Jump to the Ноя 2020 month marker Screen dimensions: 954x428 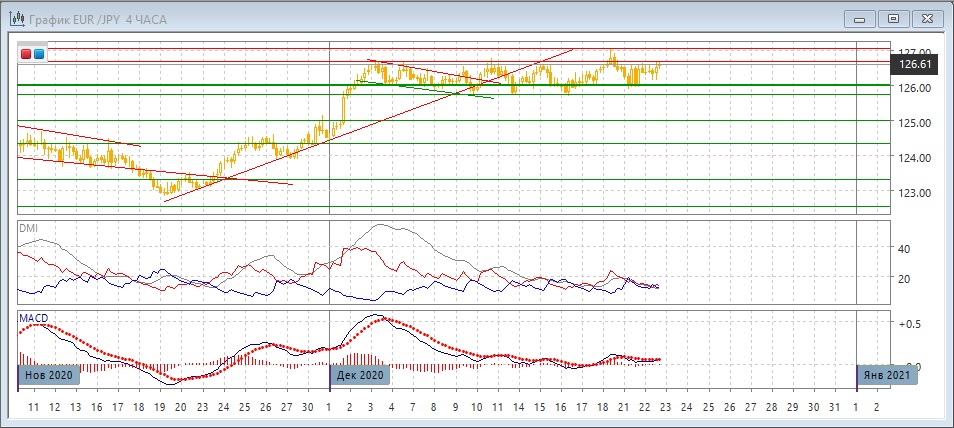pyautogui.click(x=48, y=375)
